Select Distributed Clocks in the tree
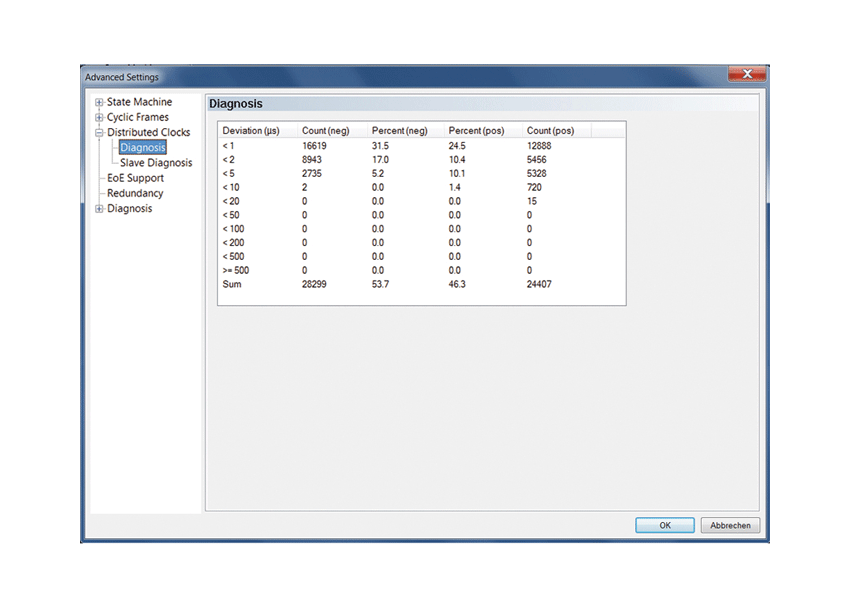 click(x=149, y=132)
